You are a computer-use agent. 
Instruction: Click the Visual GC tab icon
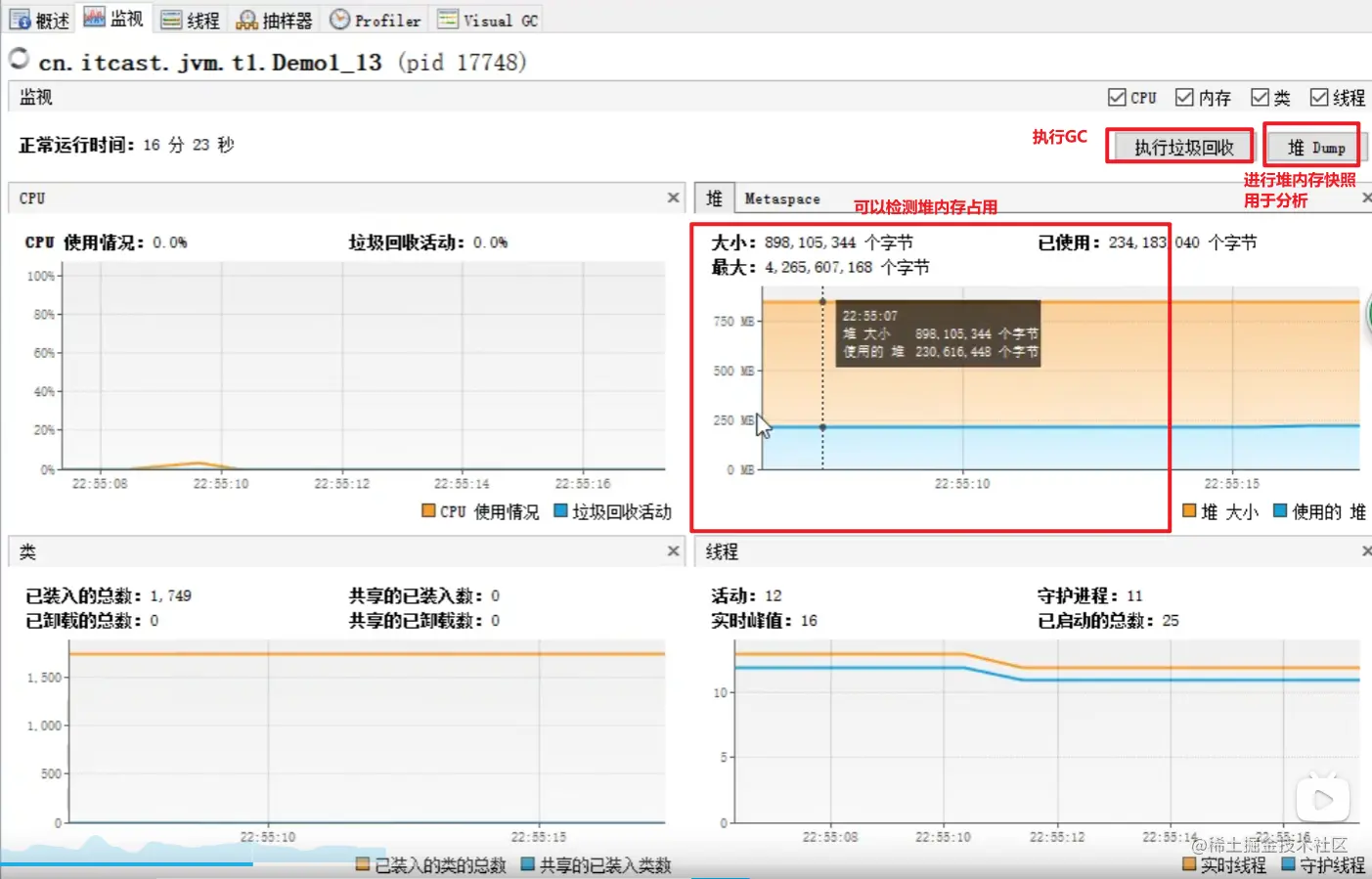[x=448, y=20]
